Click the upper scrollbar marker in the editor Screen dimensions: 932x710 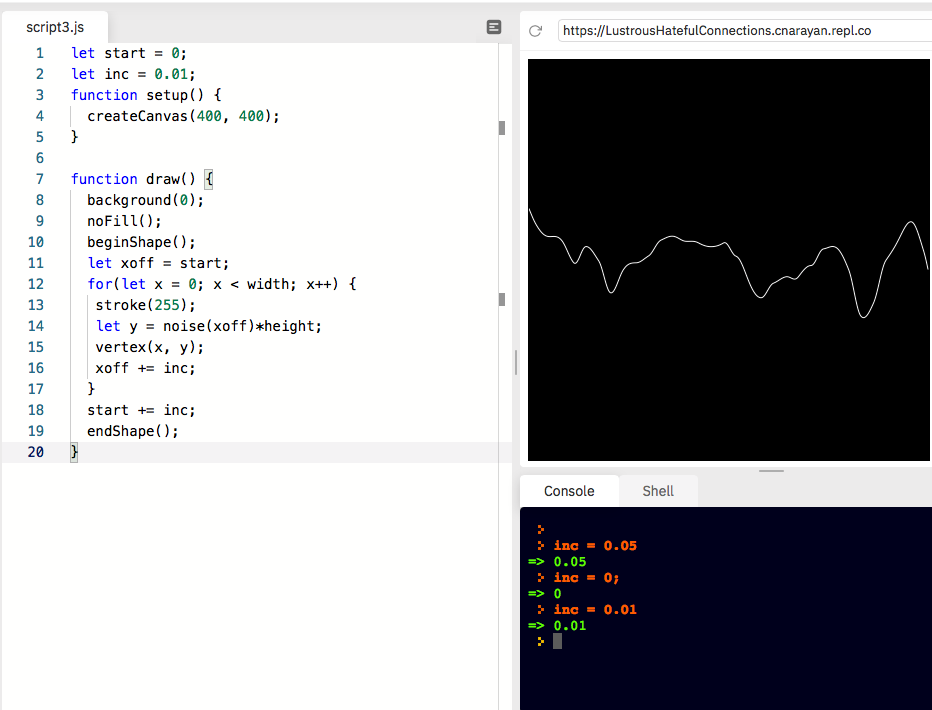502,128
